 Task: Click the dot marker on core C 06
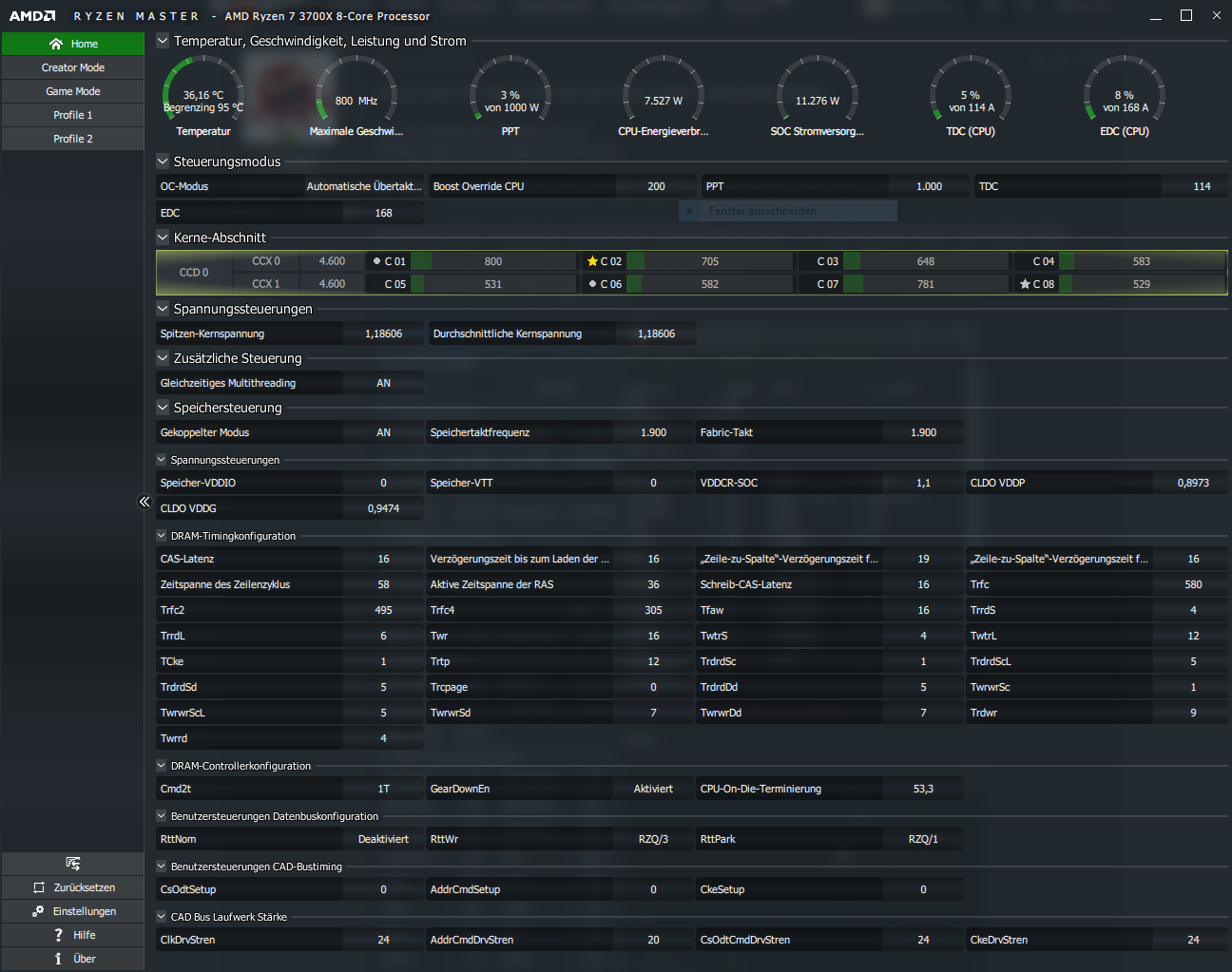pos(592,284)
